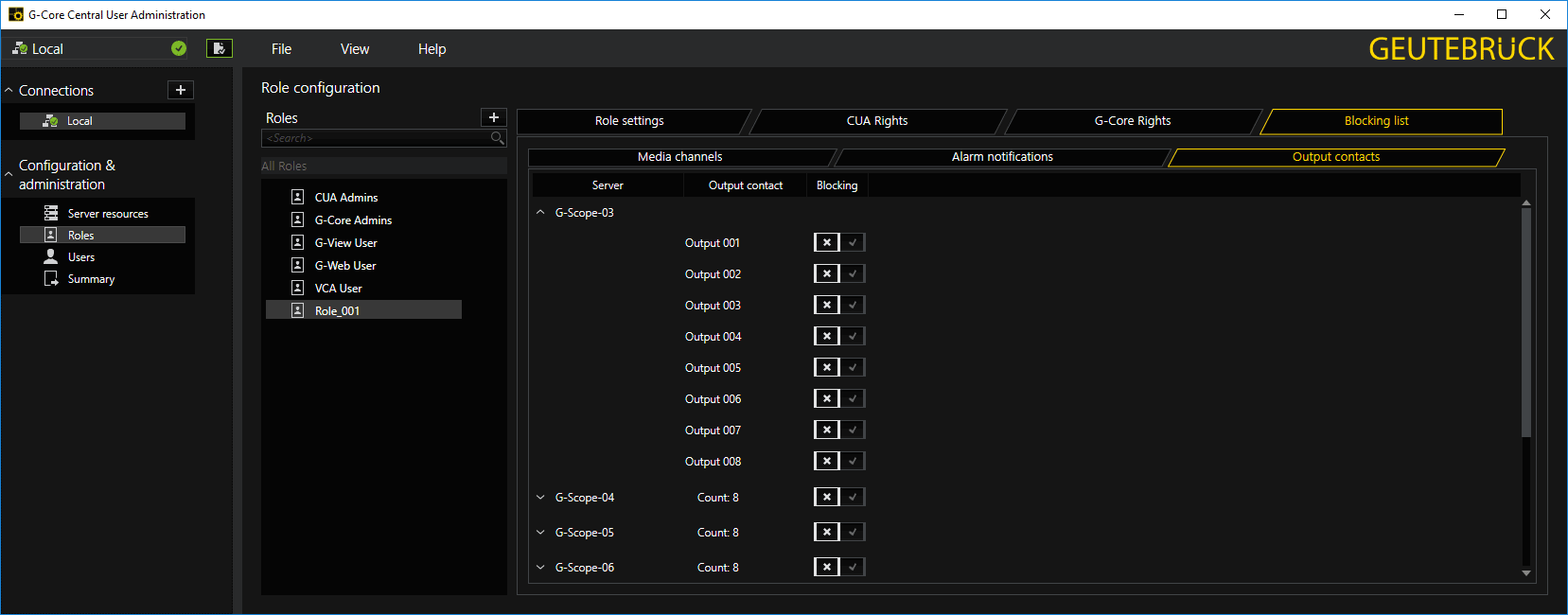The height and width of the screenshot is (615, 1568).
Task: Expand the G-Scope-04 server group
Action: (540, 497)
